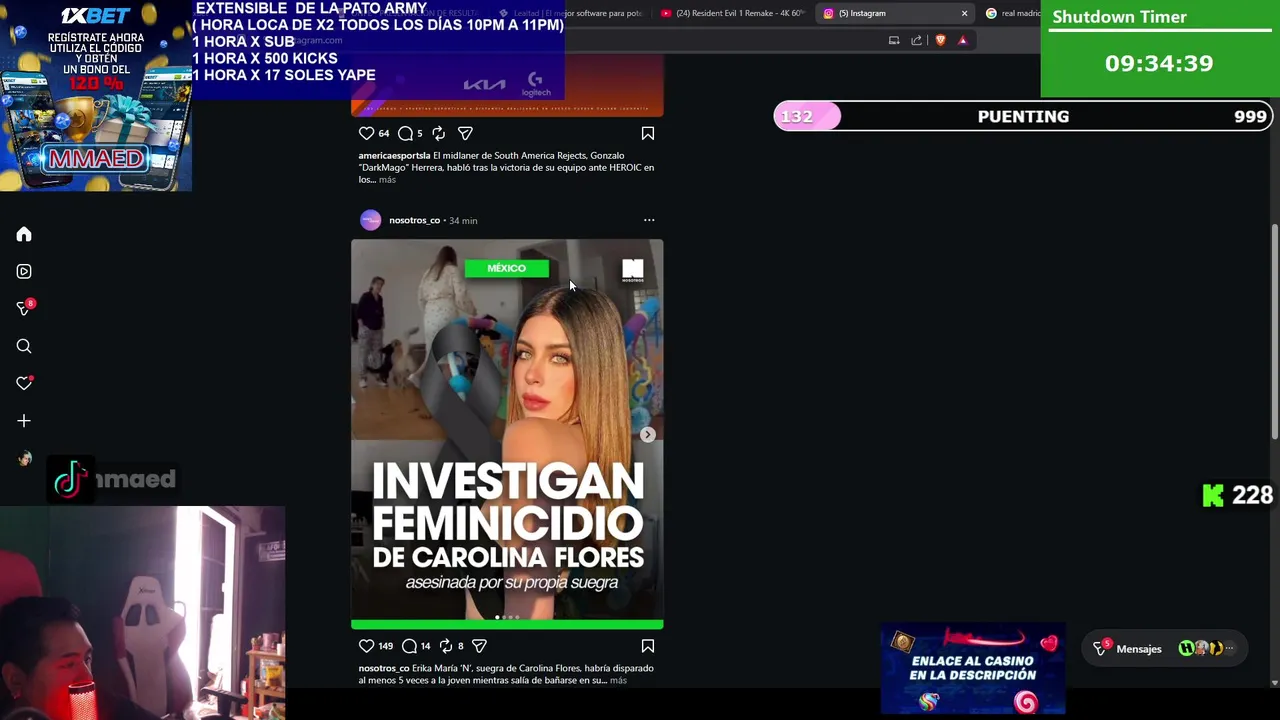Create new post with plus icon
Viewport: 1280px width, 720px height.
(x=24, y=421)
